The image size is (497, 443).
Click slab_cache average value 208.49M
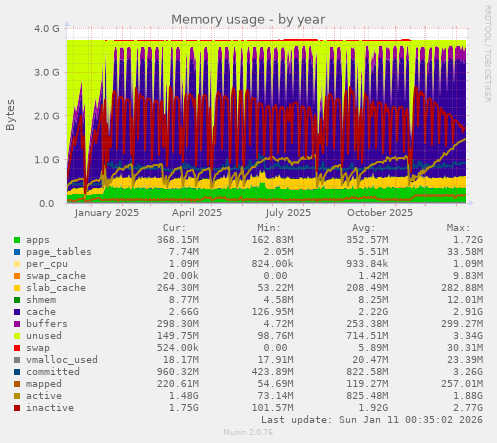click(367, 288)
